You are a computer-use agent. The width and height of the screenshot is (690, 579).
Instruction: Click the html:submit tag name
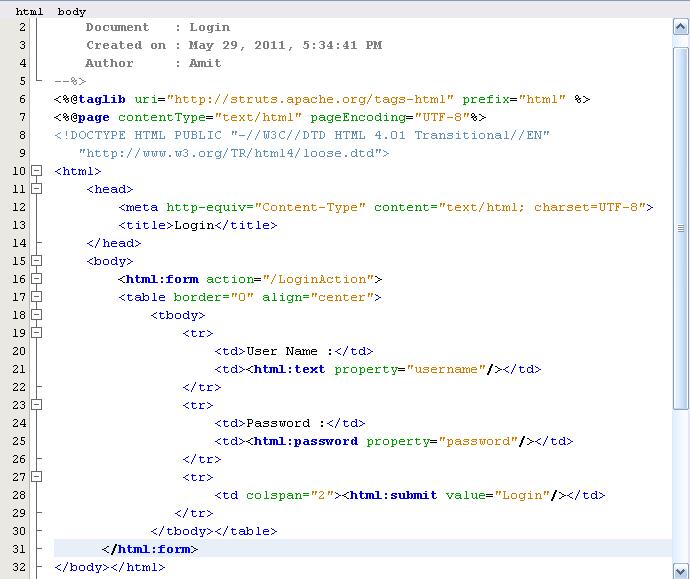coord(393,495)
